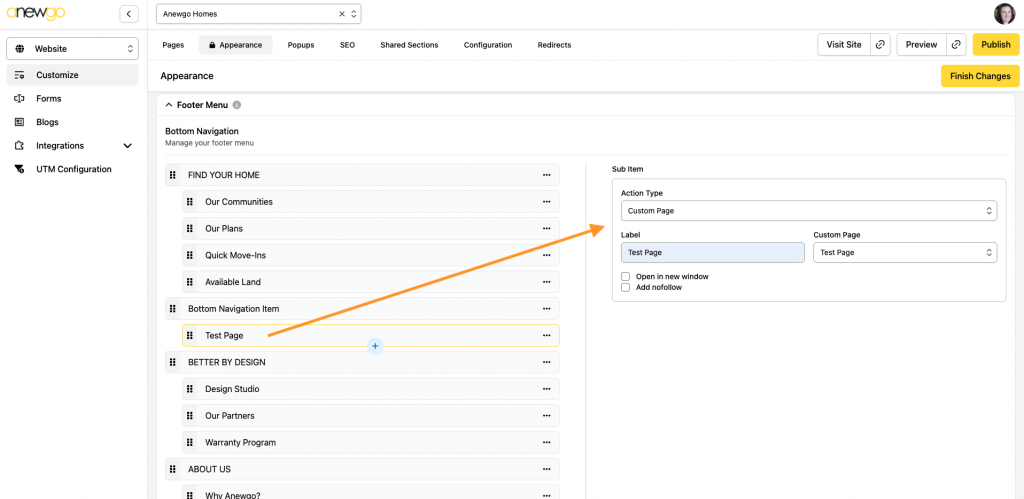Screen dimensions: 1024x499
Task: Open the three-dot menu for Our Communities
Action: pyautogui.click(x=546, y=202)
